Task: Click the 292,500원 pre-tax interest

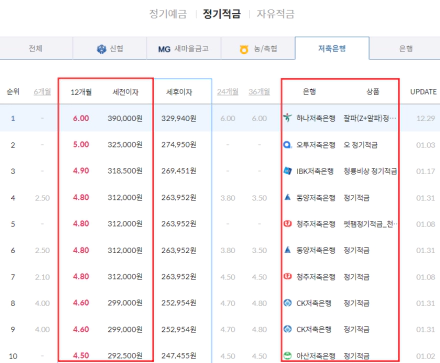Action: tap(125, 356)
